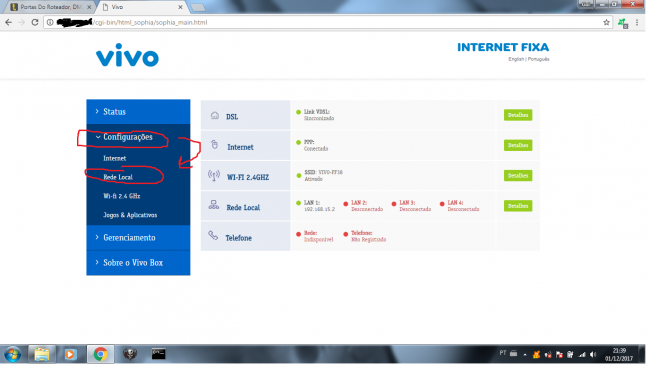Click the Telefone handset icon
This screenshot has height=371, width=650.
(213, 235)
